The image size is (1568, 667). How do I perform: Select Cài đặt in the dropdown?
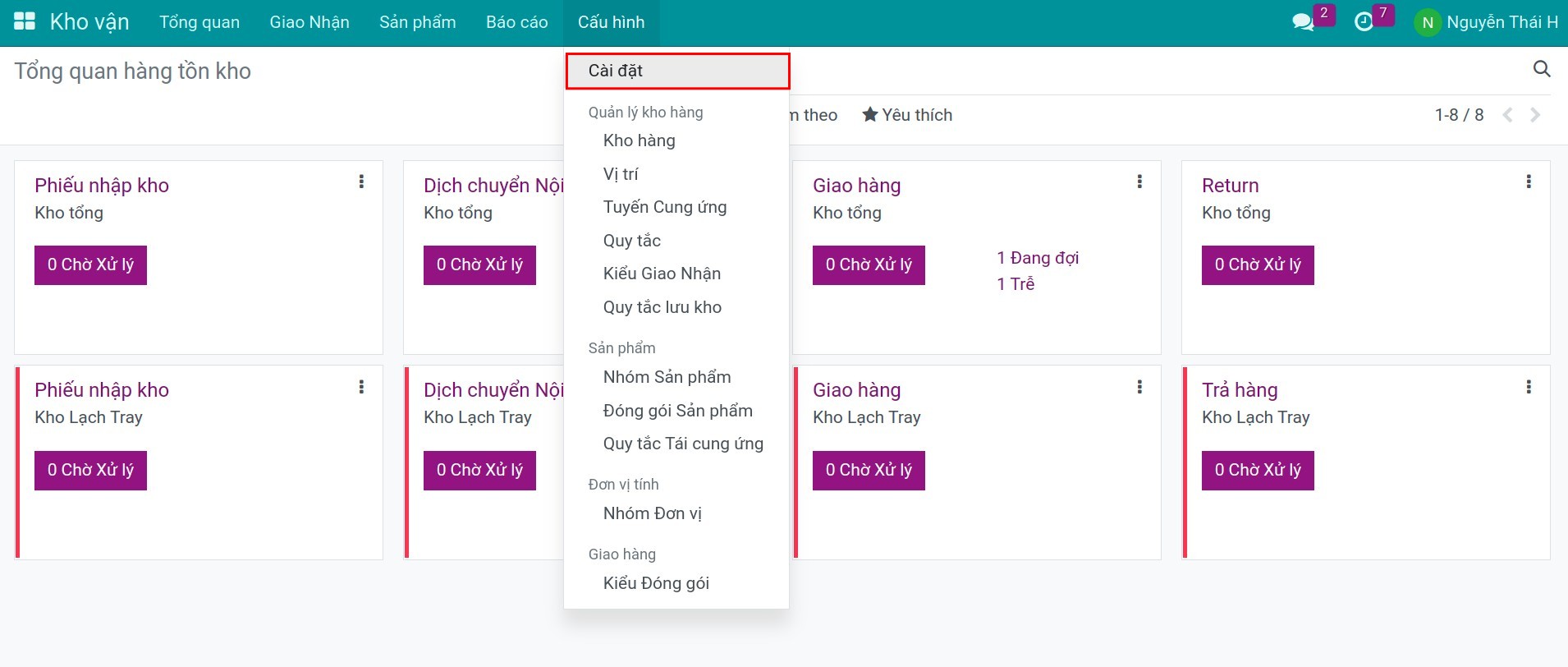coord(677,71)
